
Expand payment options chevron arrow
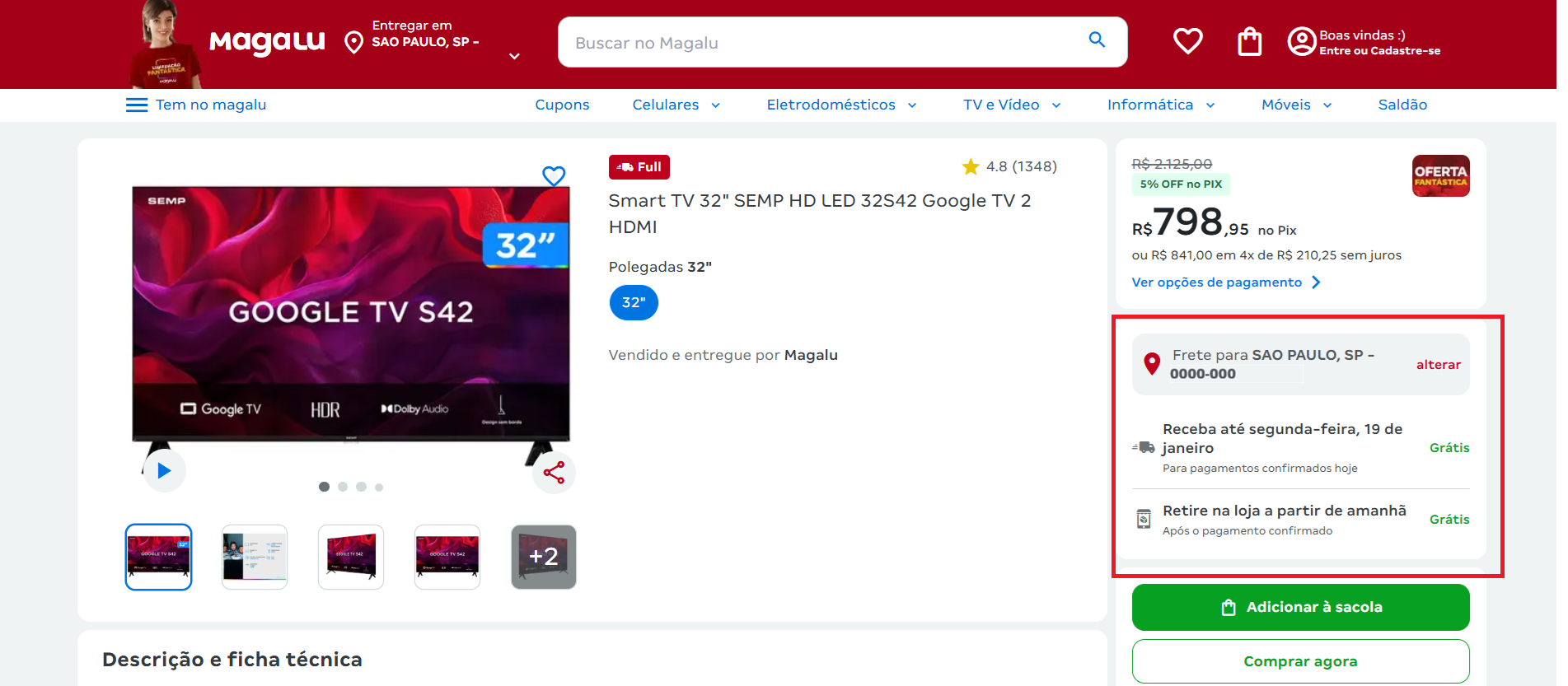pos(1316,282)
